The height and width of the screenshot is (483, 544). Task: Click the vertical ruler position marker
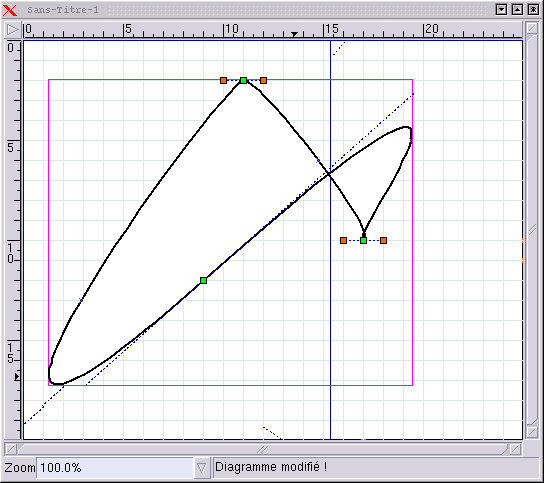coord(17,376)
